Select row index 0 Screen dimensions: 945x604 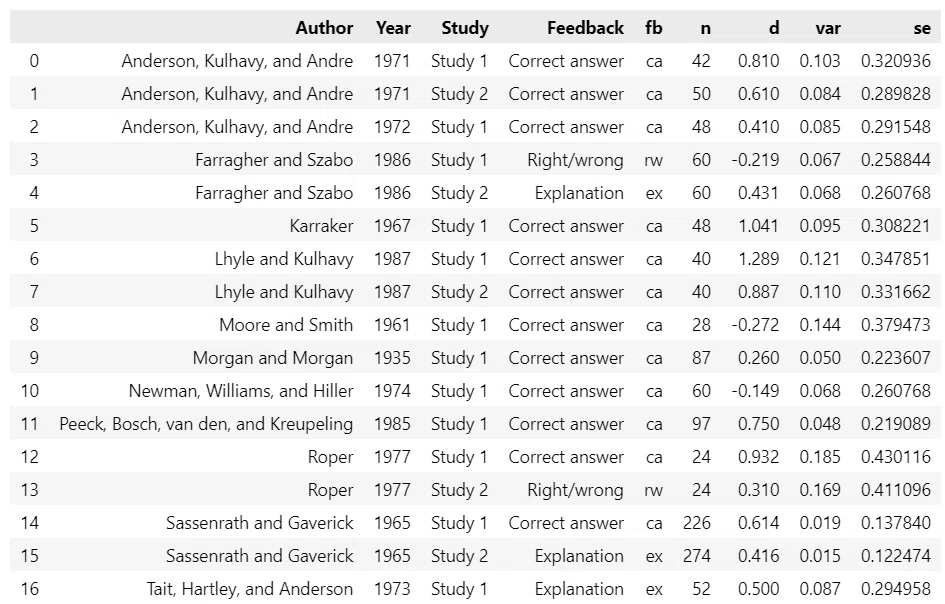(x=34, y=61)
